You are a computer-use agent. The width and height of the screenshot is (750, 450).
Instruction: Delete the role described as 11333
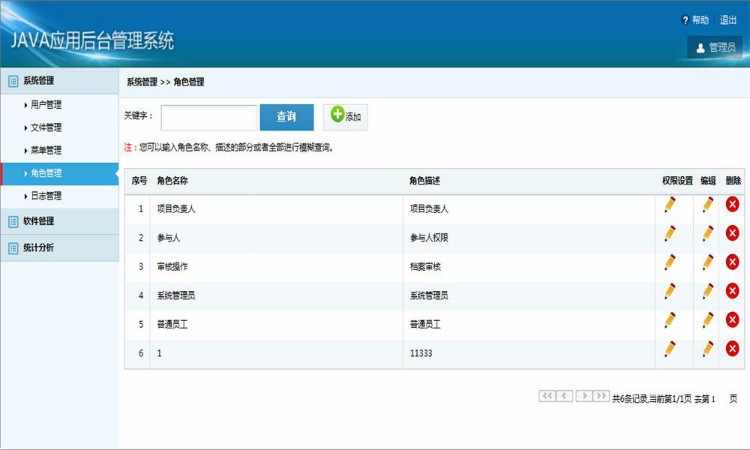pyautogui.click(x=732, y=349)
